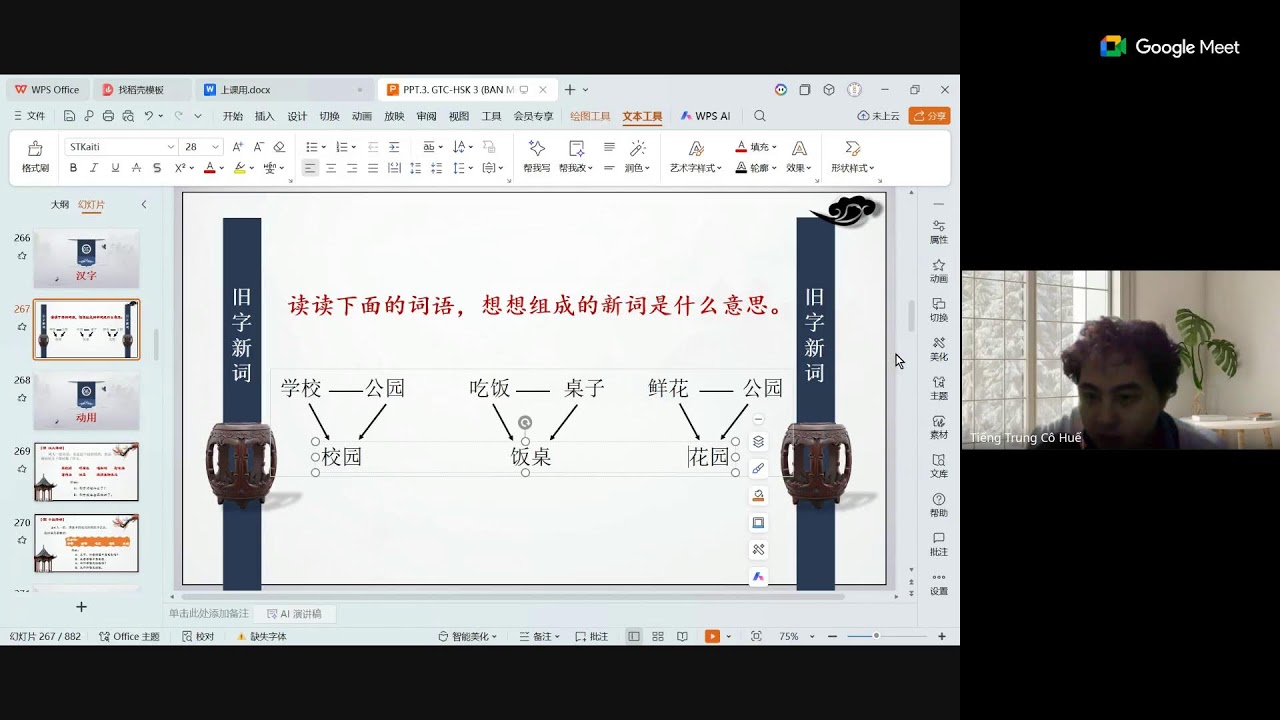Open the 艺术字样式 WordArt styles gallery
1280x720 pixels.
coord(696,157)
